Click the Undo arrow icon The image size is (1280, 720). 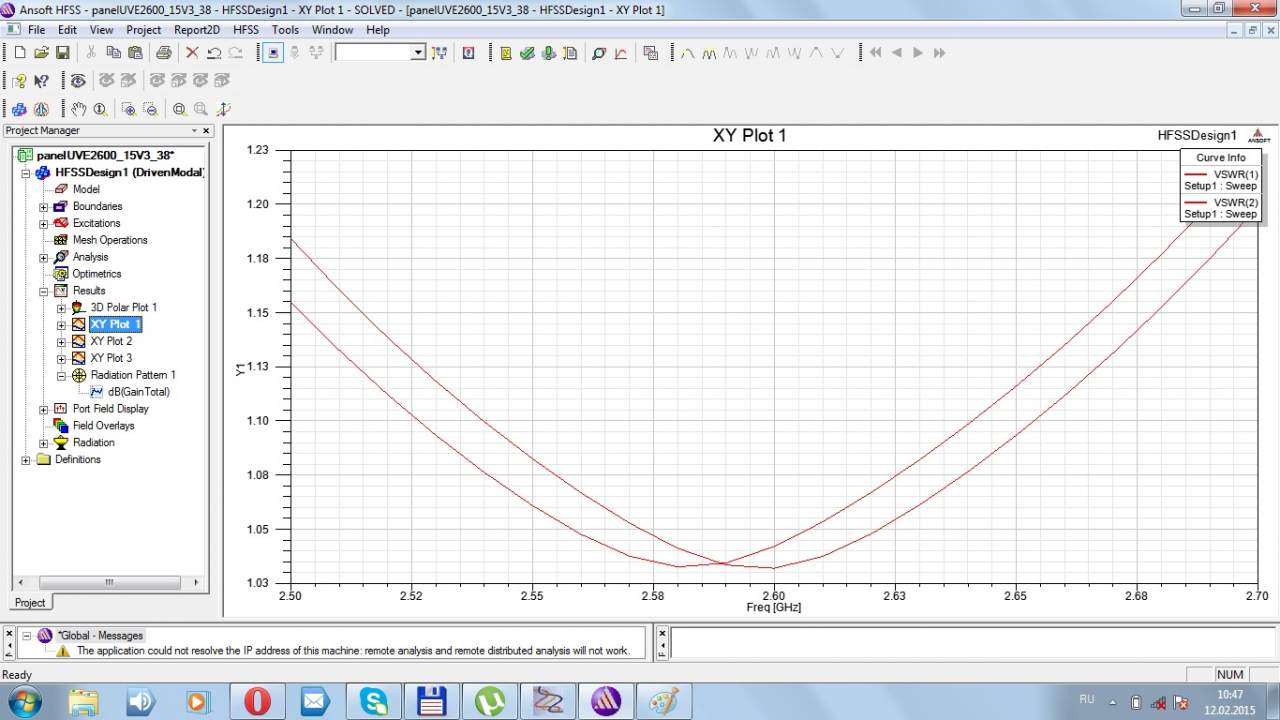point(213,53)
